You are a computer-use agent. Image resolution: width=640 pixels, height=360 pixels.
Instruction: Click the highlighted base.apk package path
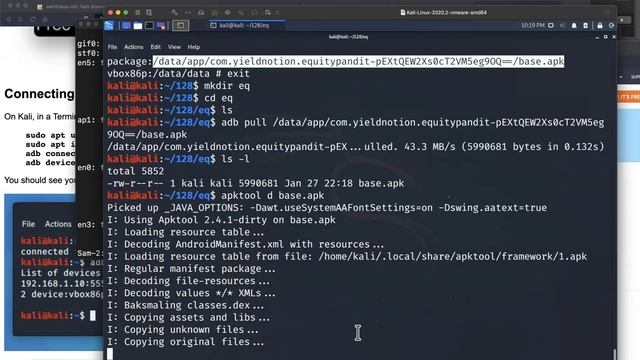(x=358, y=62)
